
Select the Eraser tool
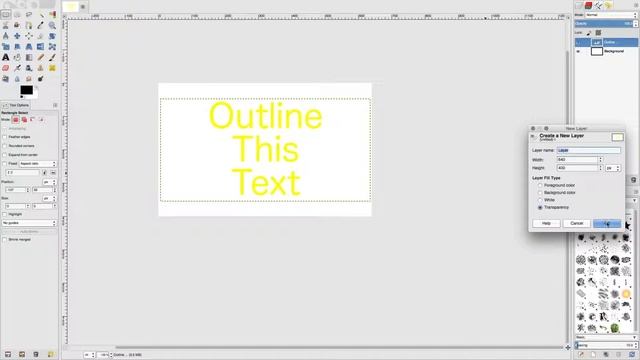(6, 68)
